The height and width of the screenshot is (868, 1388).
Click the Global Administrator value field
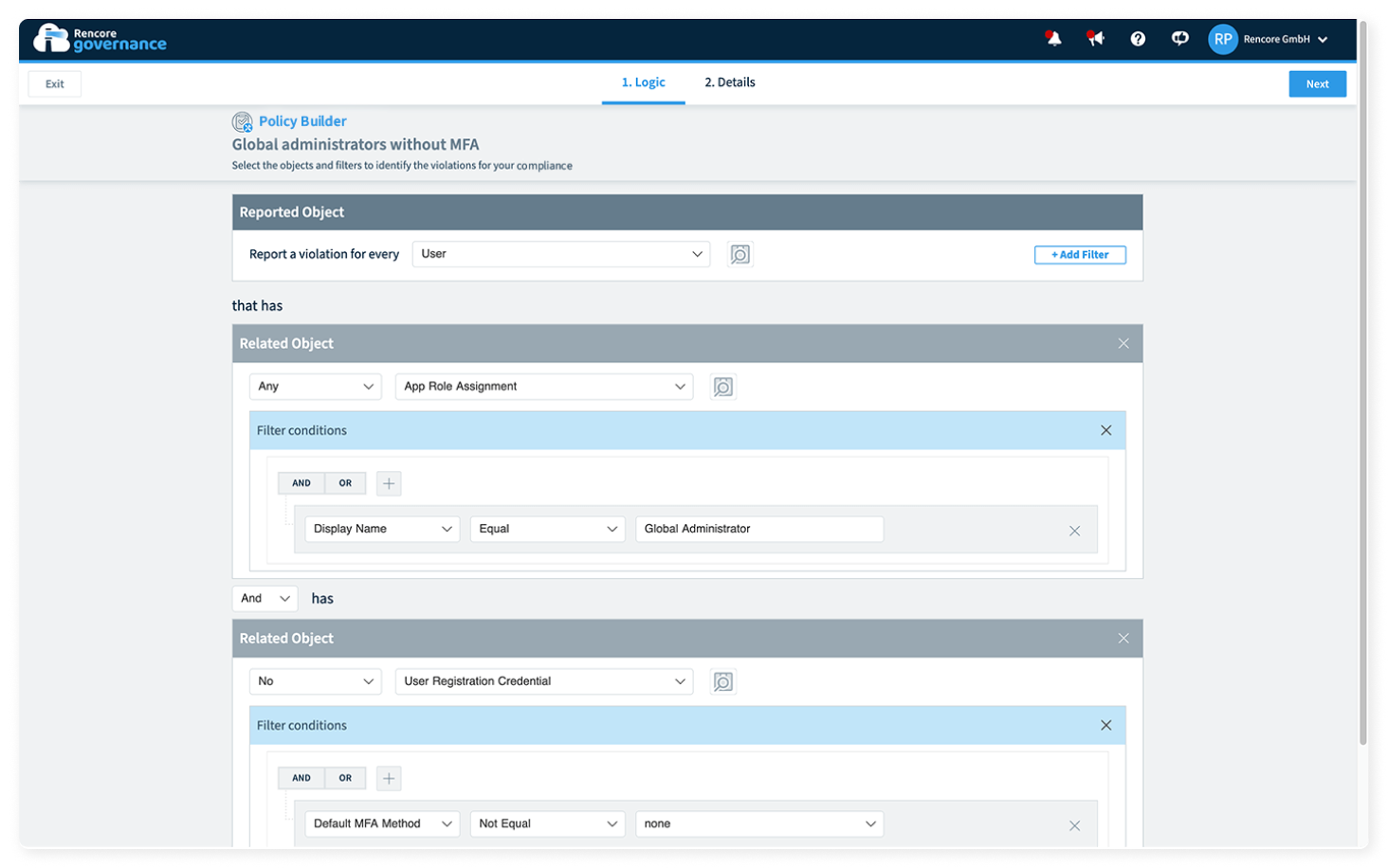[x=759, y=529]
